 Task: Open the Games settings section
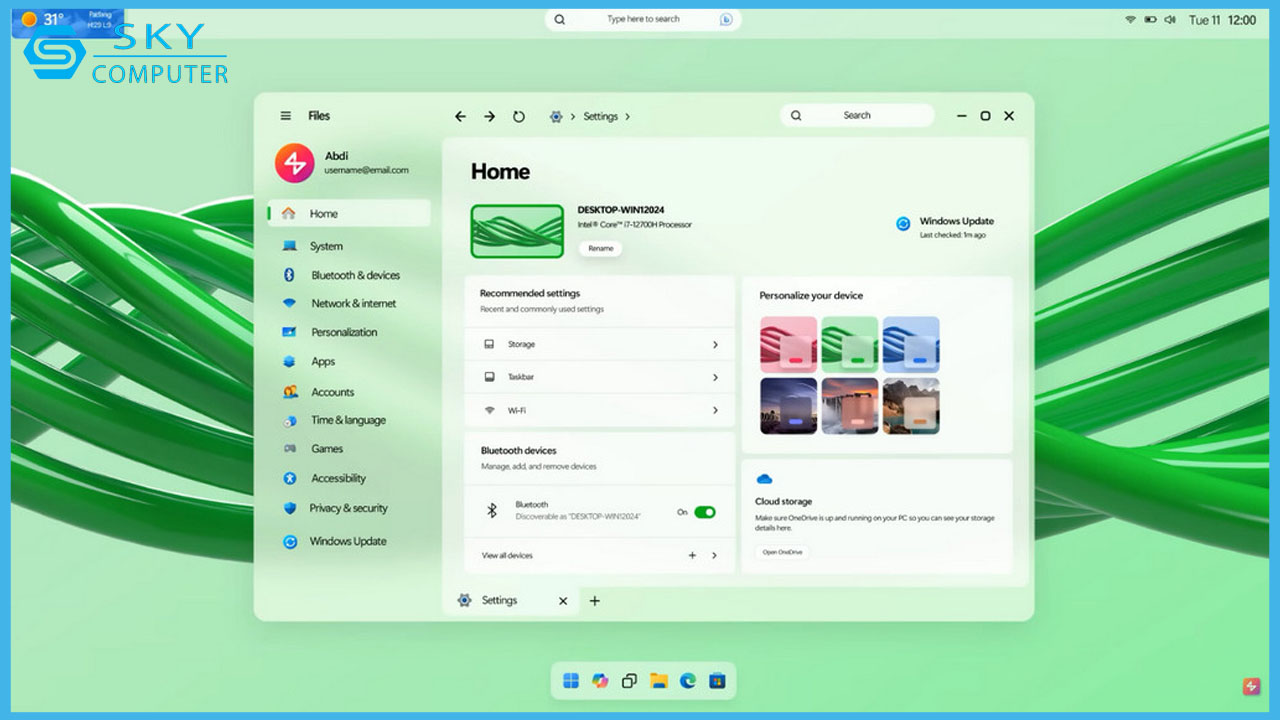[326, 448]
